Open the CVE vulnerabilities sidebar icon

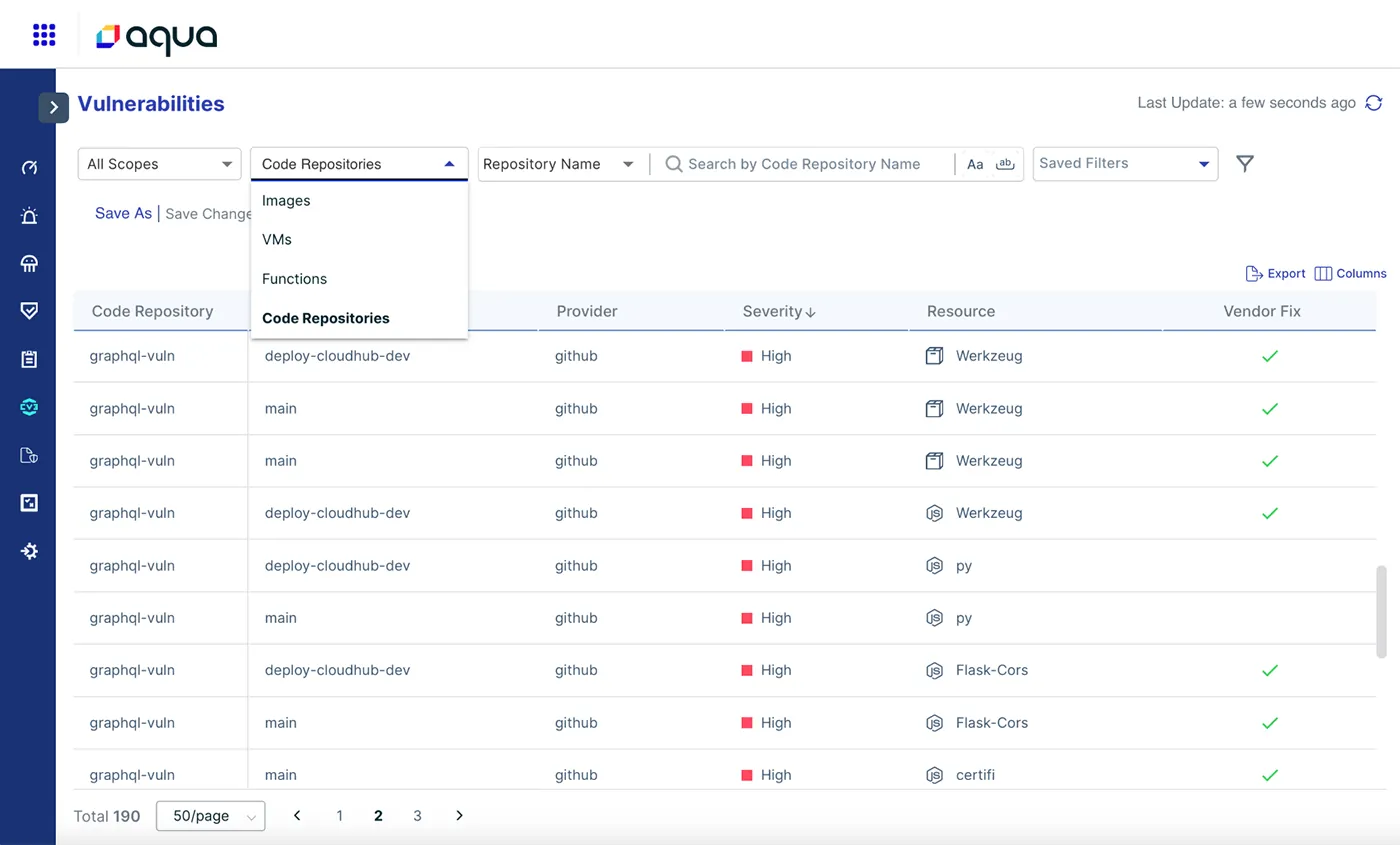(29, 407)
